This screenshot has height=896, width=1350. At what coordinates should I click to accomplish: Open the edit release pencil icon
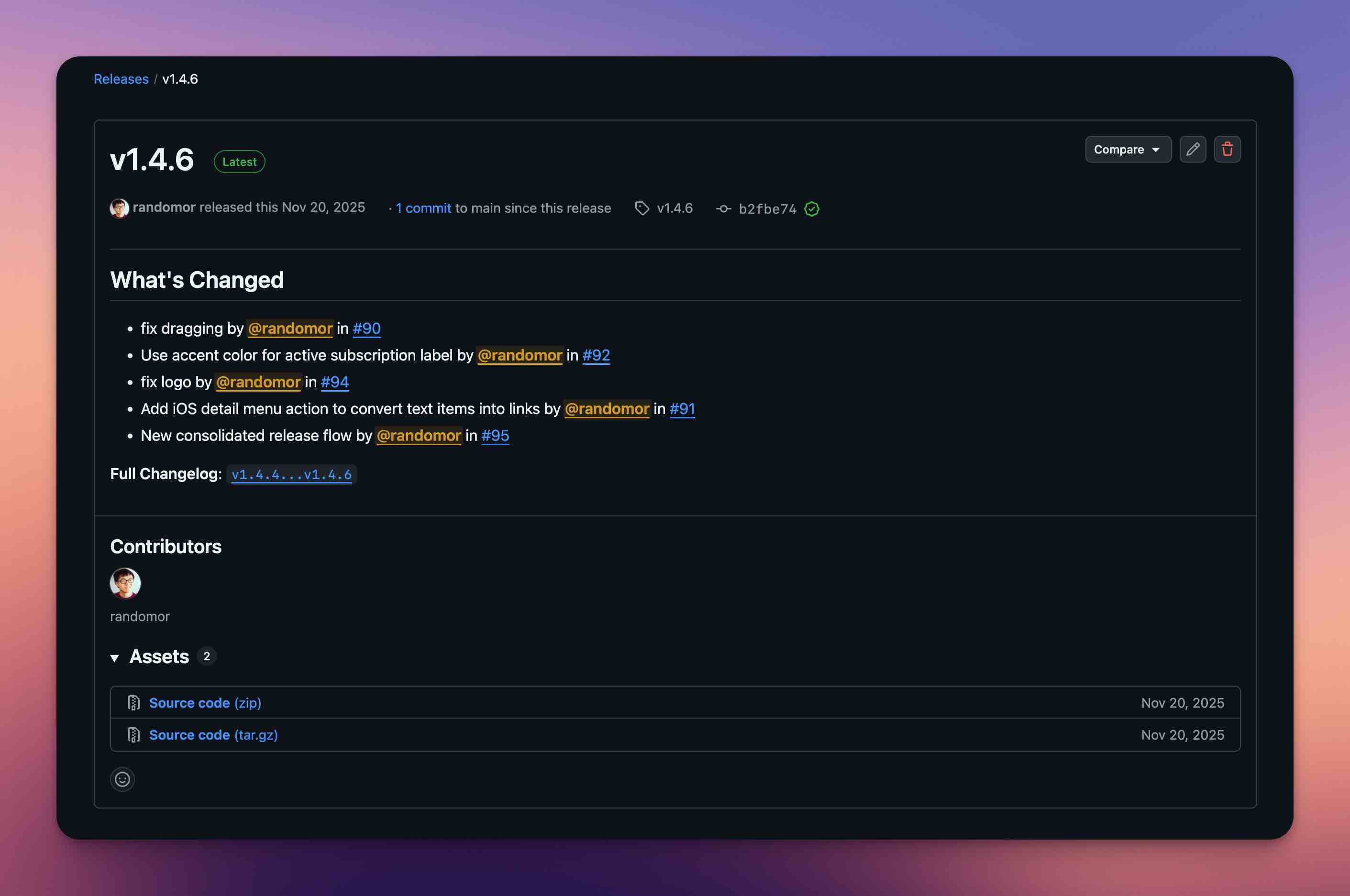pos(1193,149)
